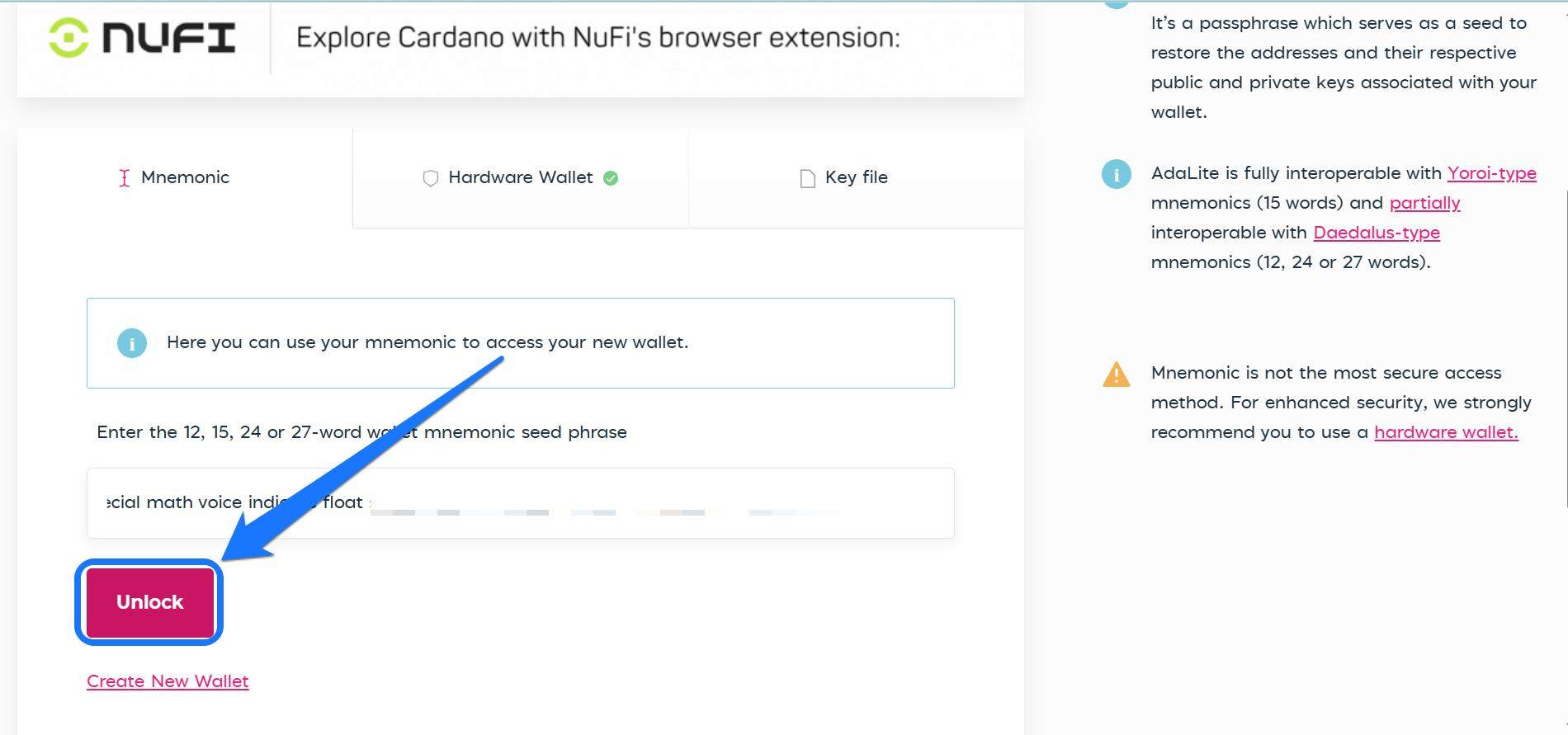Click the NuFi logo icon
Viewport: 1568px width, 735px height.
point(68,38)
